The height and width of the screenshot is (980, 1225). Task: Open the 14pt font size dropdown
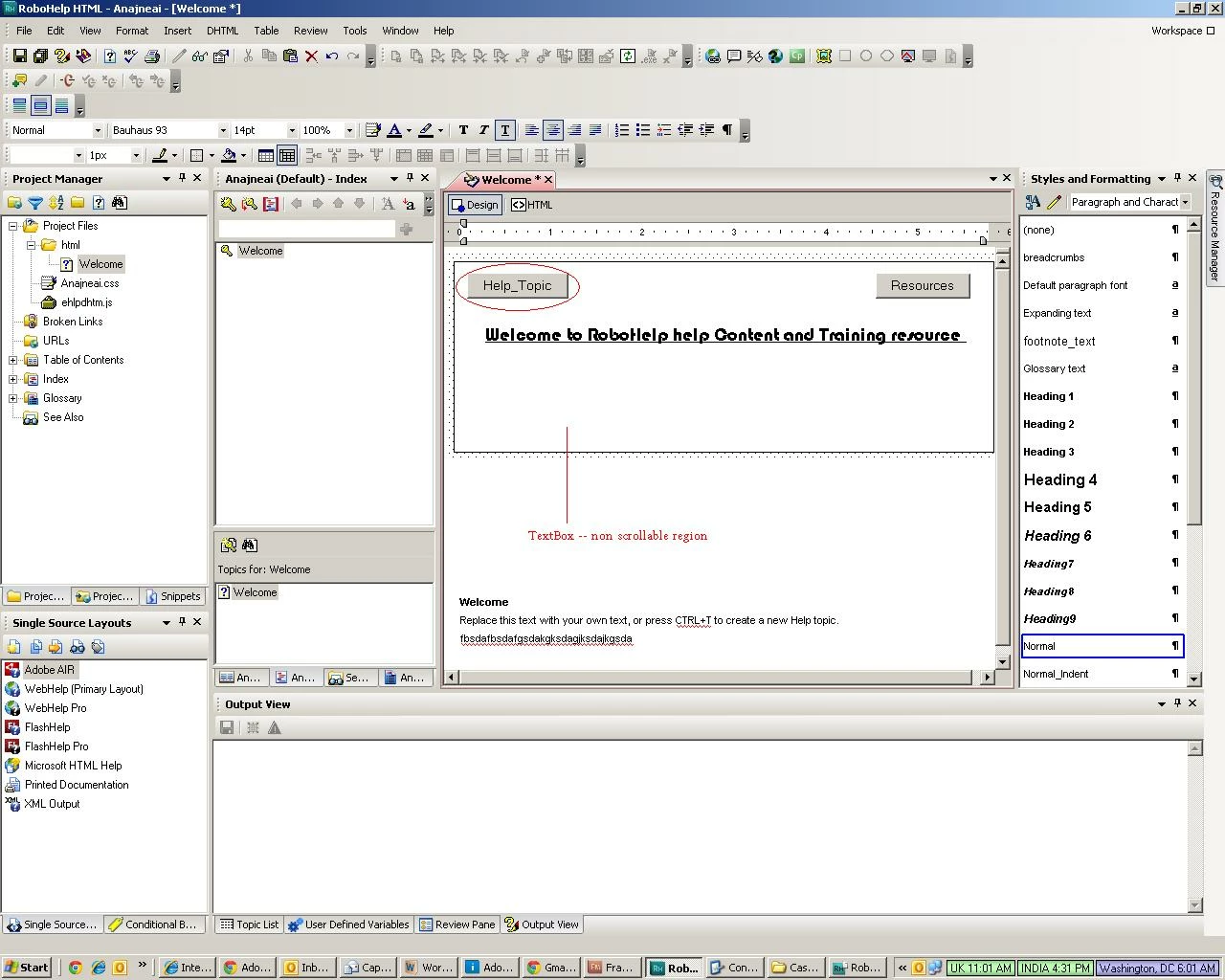[x=291, y=130]
